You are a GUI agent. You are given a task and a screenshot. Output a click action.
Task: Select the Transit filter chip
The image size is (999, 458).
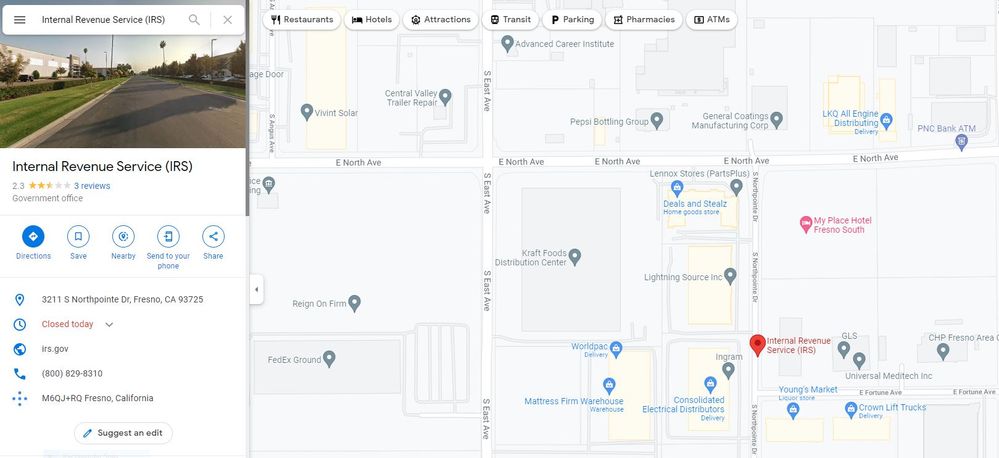coord(510,20)
